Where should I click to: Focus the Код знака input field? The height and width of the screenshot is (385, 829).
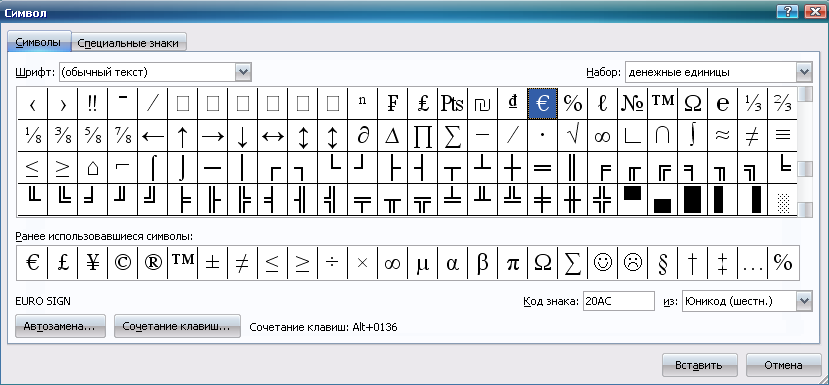tap(619, 301)
